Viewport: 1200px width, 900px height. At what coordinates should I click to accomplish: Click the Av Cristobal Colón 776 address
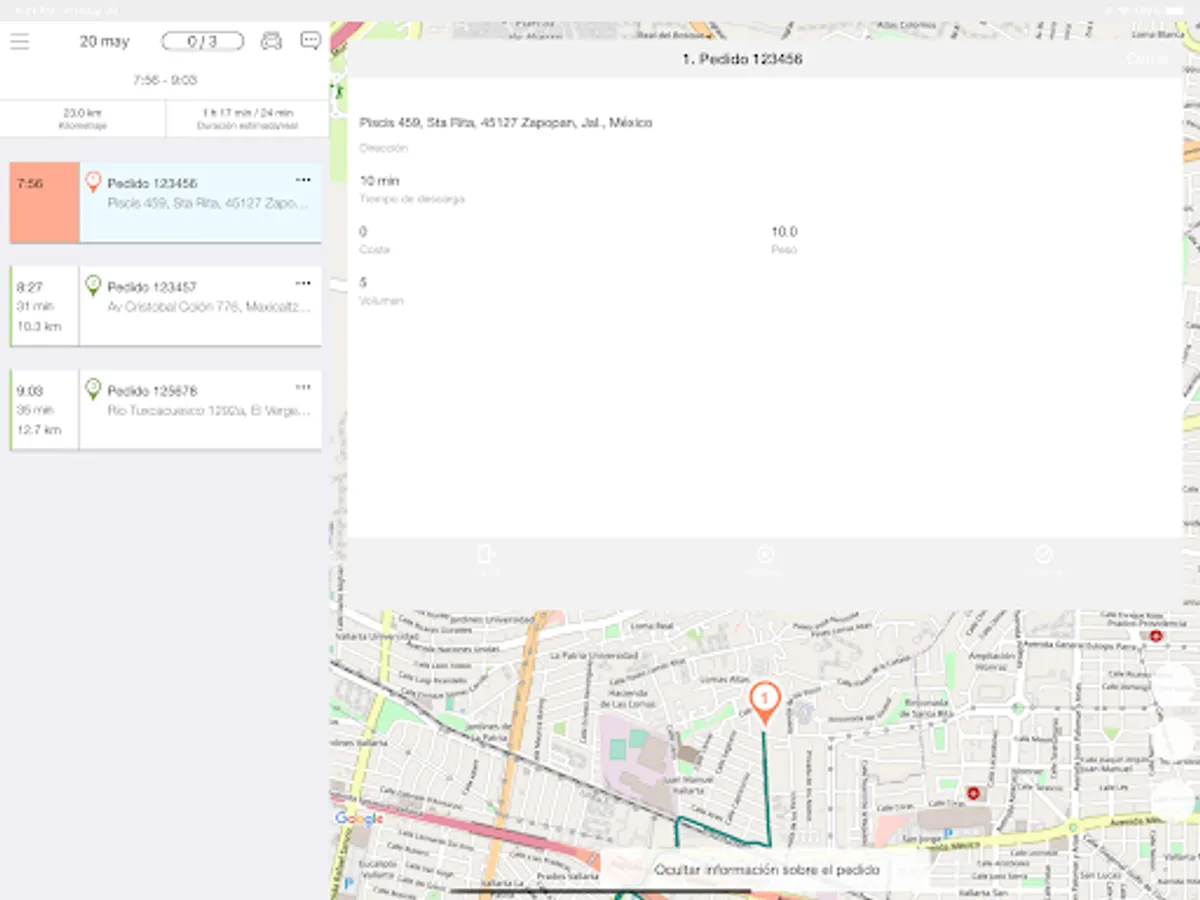tap(209, 307)
